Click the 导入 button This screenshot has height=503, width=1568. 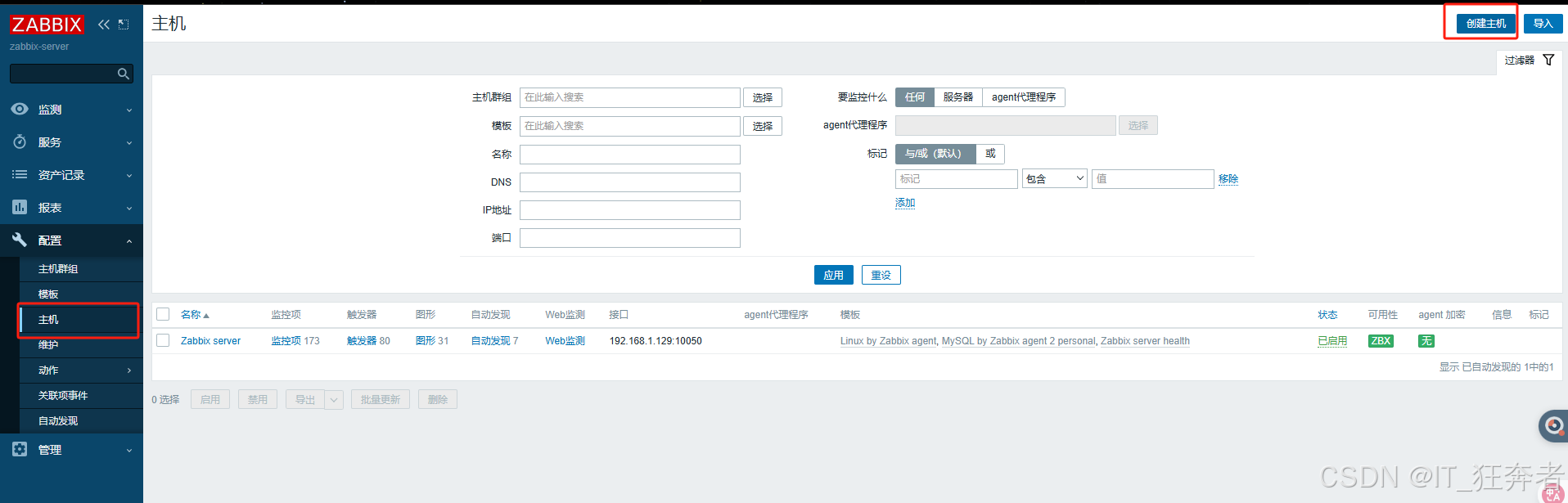click(x=1543, y=24)
